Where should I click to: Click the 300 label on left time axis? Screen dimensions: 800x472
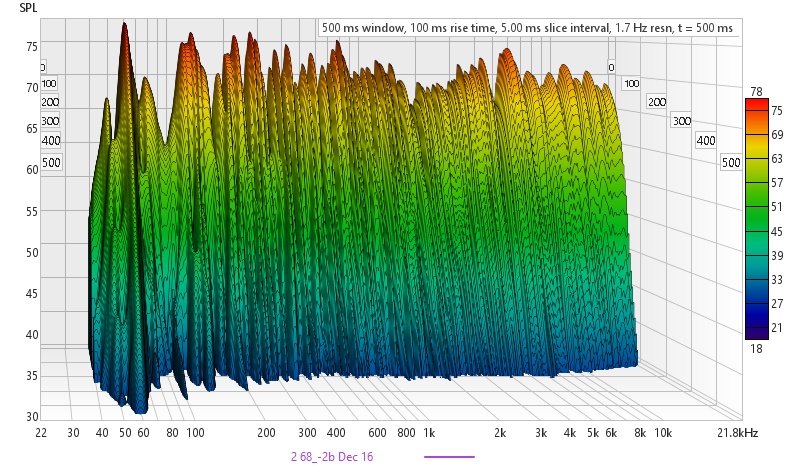(x=48, y=123)
